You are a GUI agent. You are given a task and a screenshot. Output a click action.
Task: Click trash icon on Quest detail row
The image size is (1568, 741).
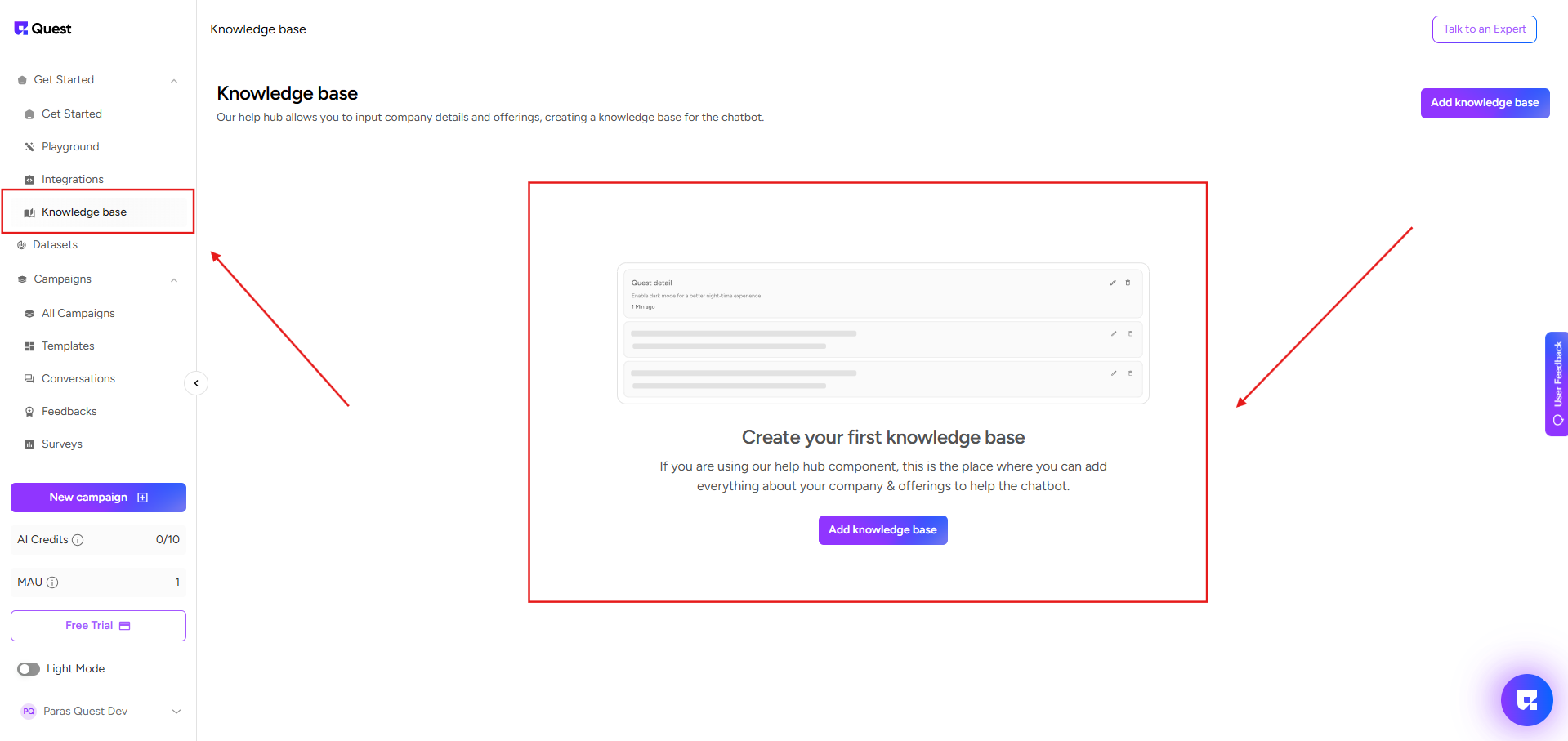[x=1128, y=283]
